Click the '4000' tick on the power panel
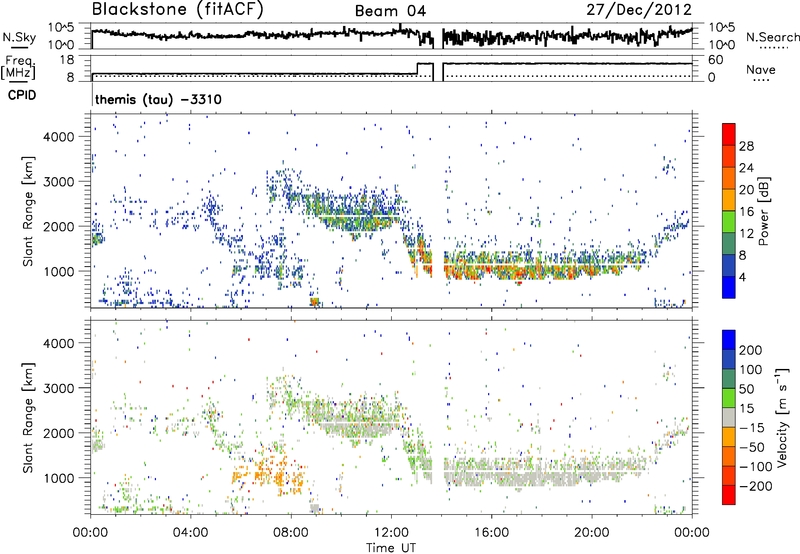Image resolution: width=800 pixels, height=554 pixels. click(x=59, y=137)
